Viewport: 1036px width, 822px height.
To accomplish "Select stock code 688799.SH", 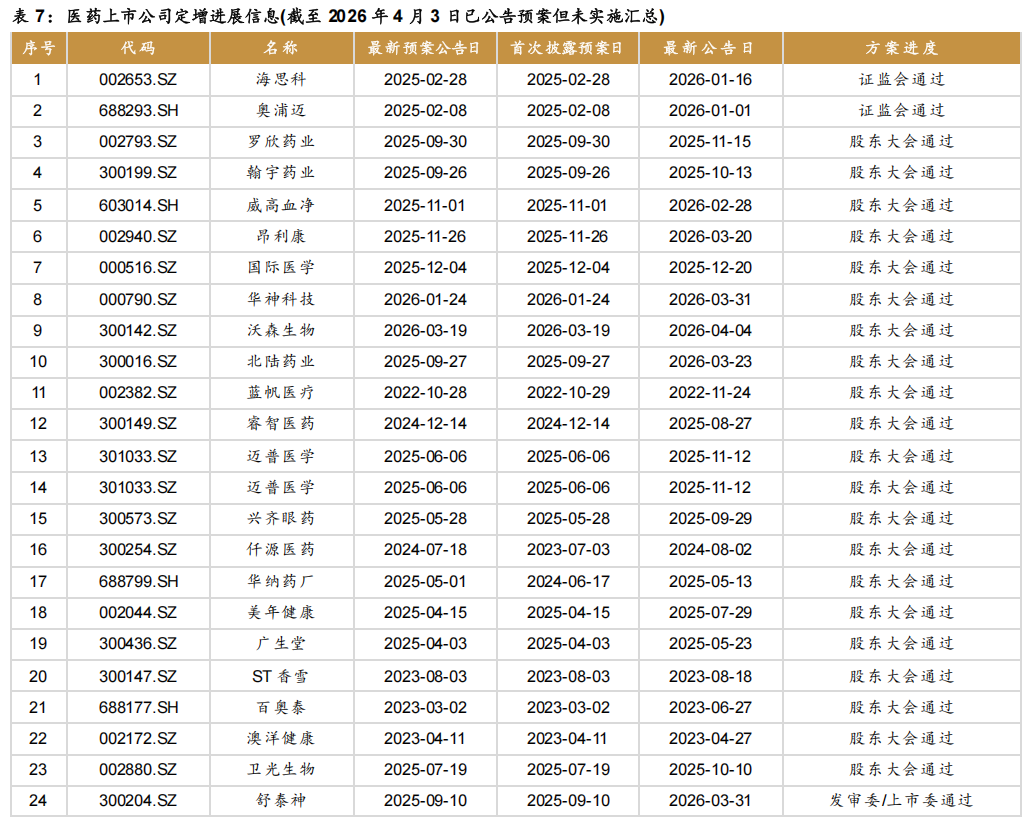I will [138, 581].
